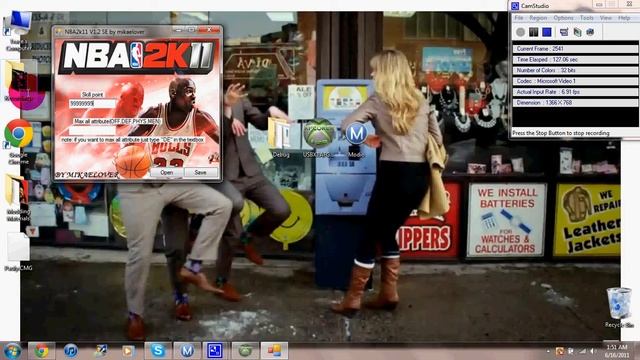Image resolution: width=640 pixels, height=360 pixels.
Task: Open CamStudio Options menu
Action: click(x=563, y=18)
